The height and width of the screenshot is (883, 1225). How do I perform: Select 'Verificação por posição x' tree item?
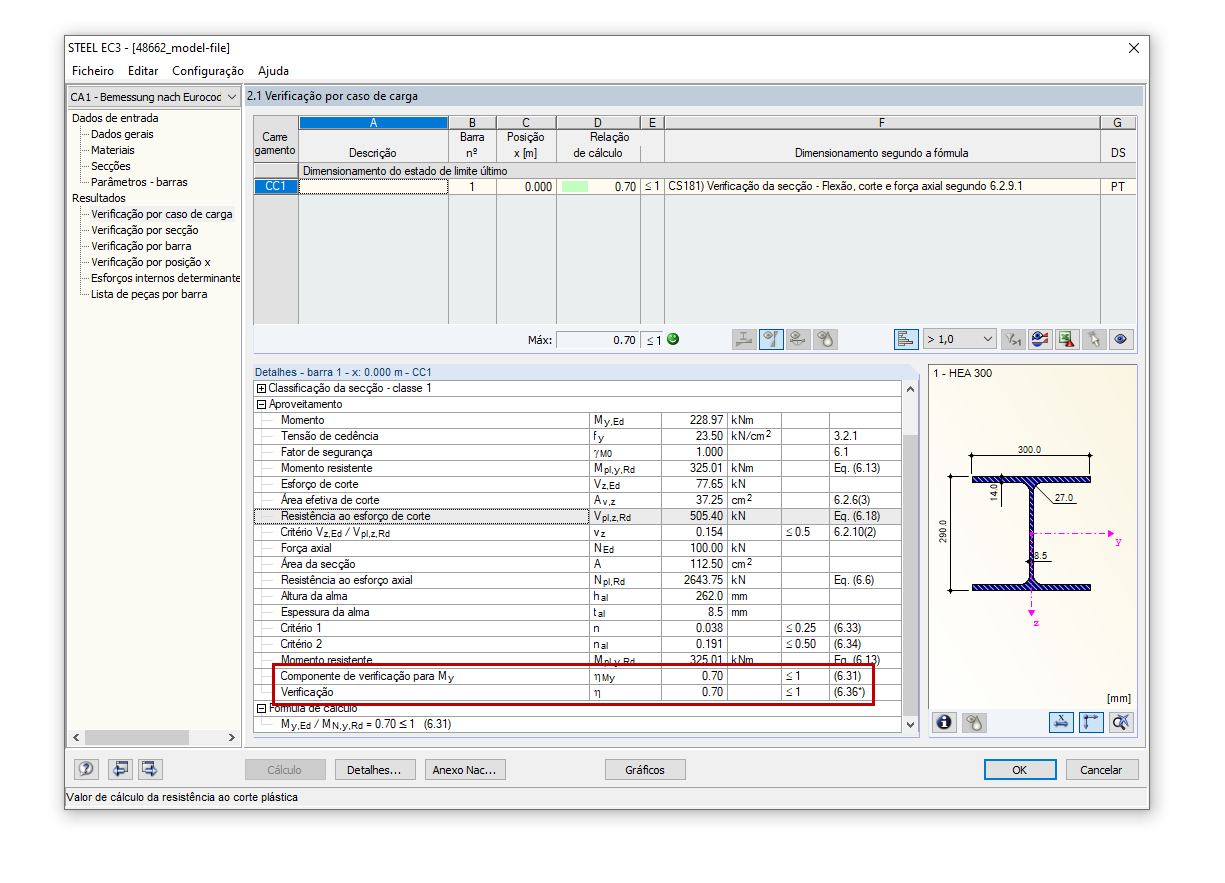click(x=150, y=262)
